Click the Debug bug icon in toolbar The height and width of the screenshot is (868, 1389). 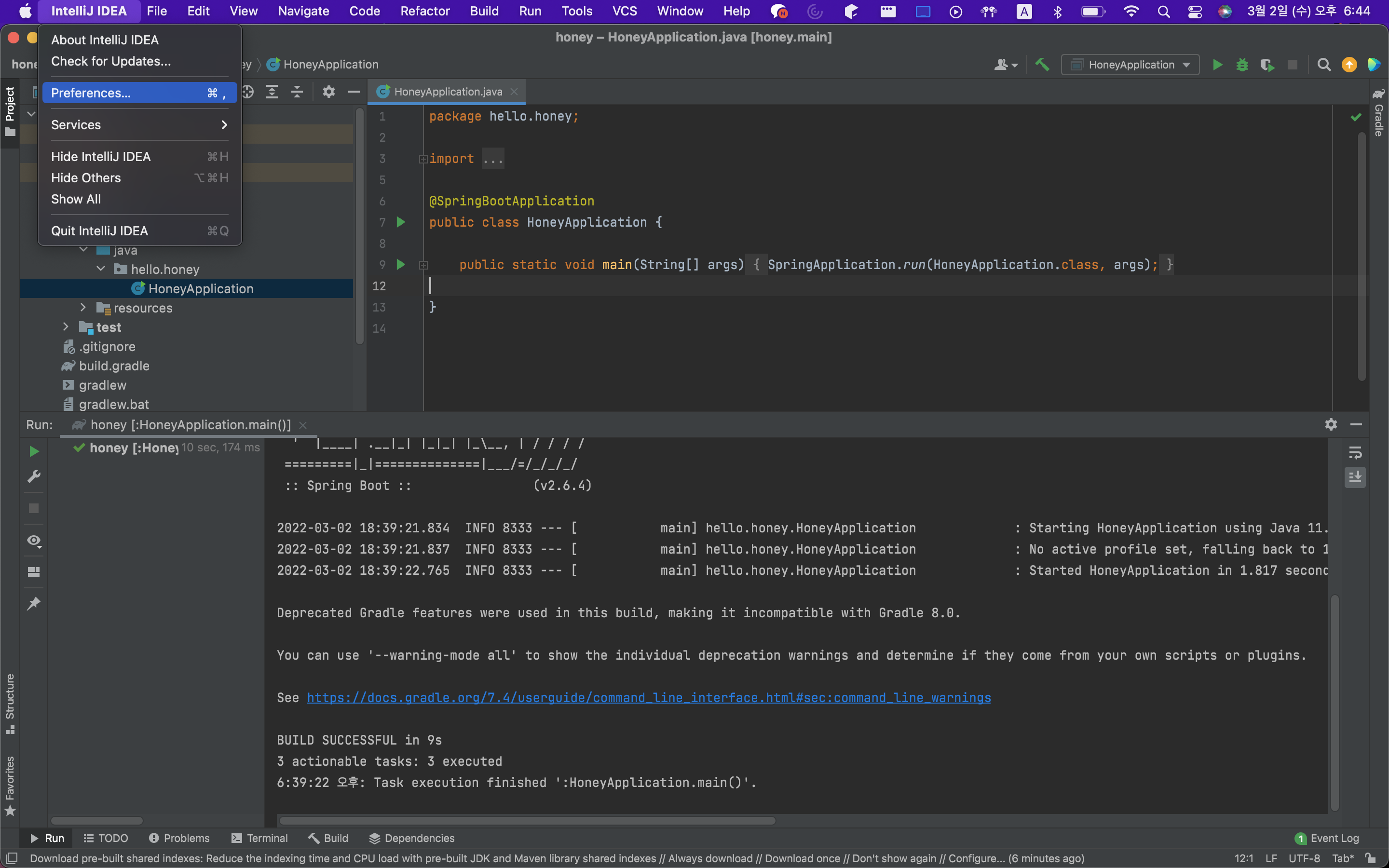point(1242,65)
